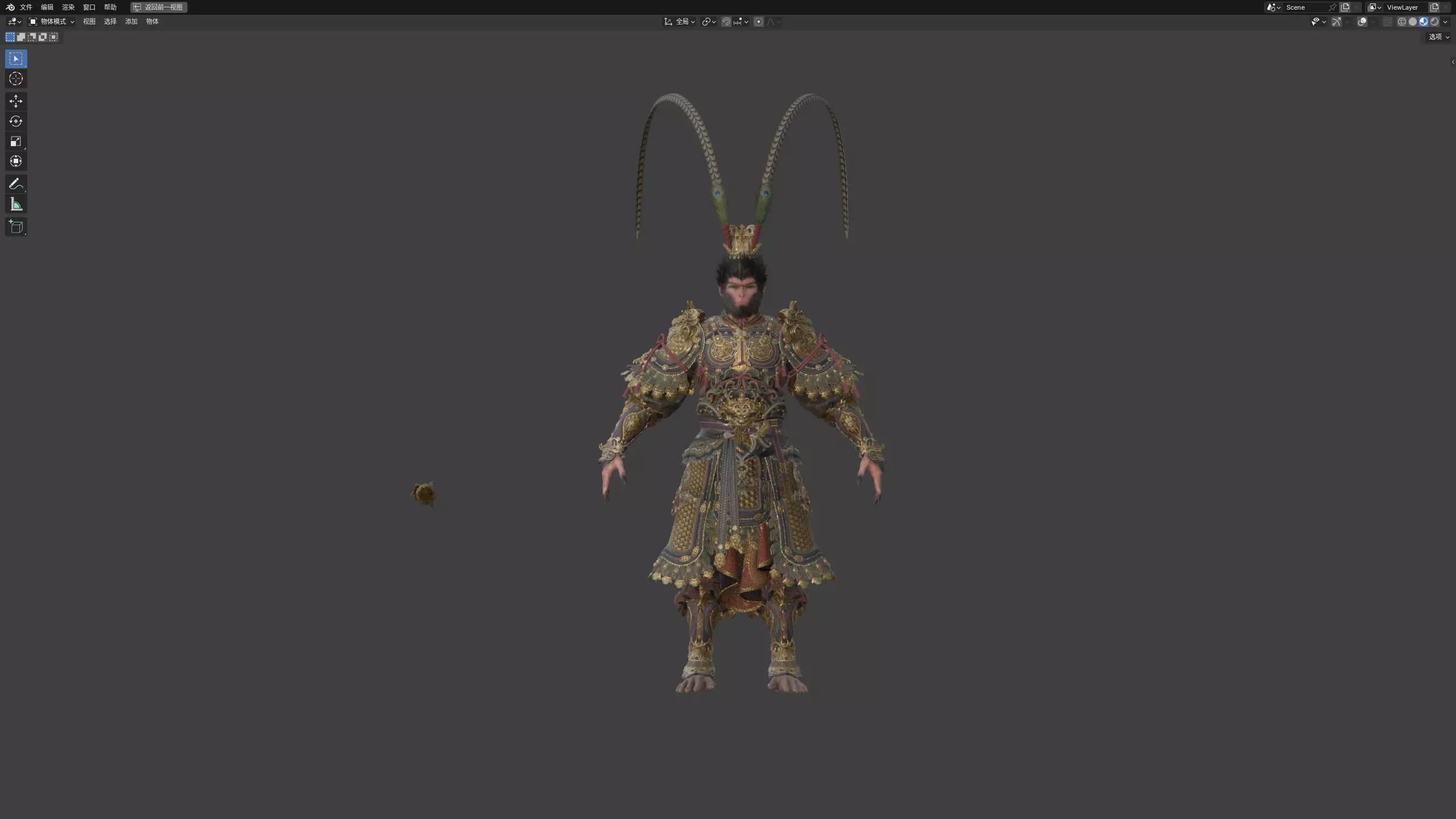Open the 视图 (View) menu

pos(89,22)
